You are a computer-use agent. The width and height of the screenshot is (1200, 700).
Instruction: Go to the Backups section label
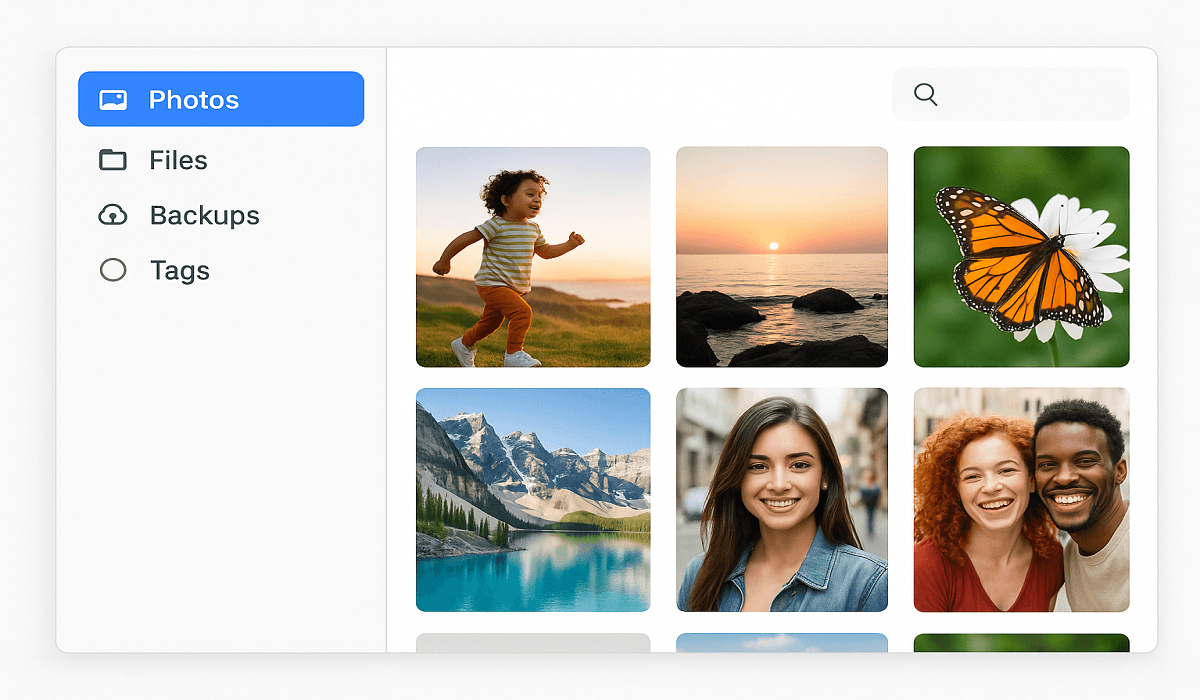[x=204, y=215]
